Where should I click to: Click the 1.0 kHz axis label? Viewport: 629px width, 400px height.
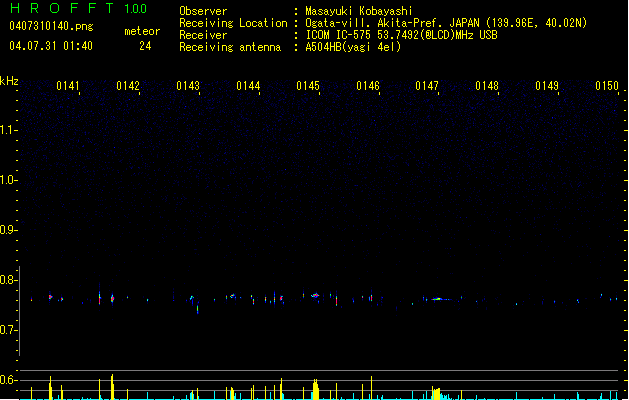click(8, 180)
